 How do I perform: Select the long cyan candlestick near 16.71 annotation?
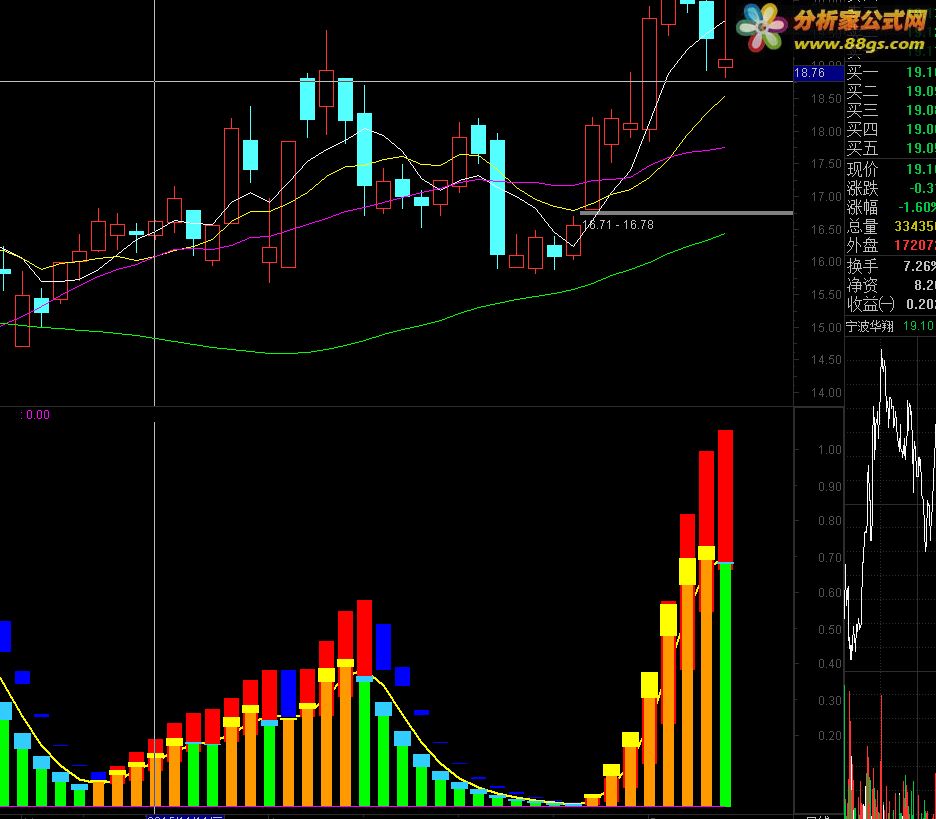point(497,198)
